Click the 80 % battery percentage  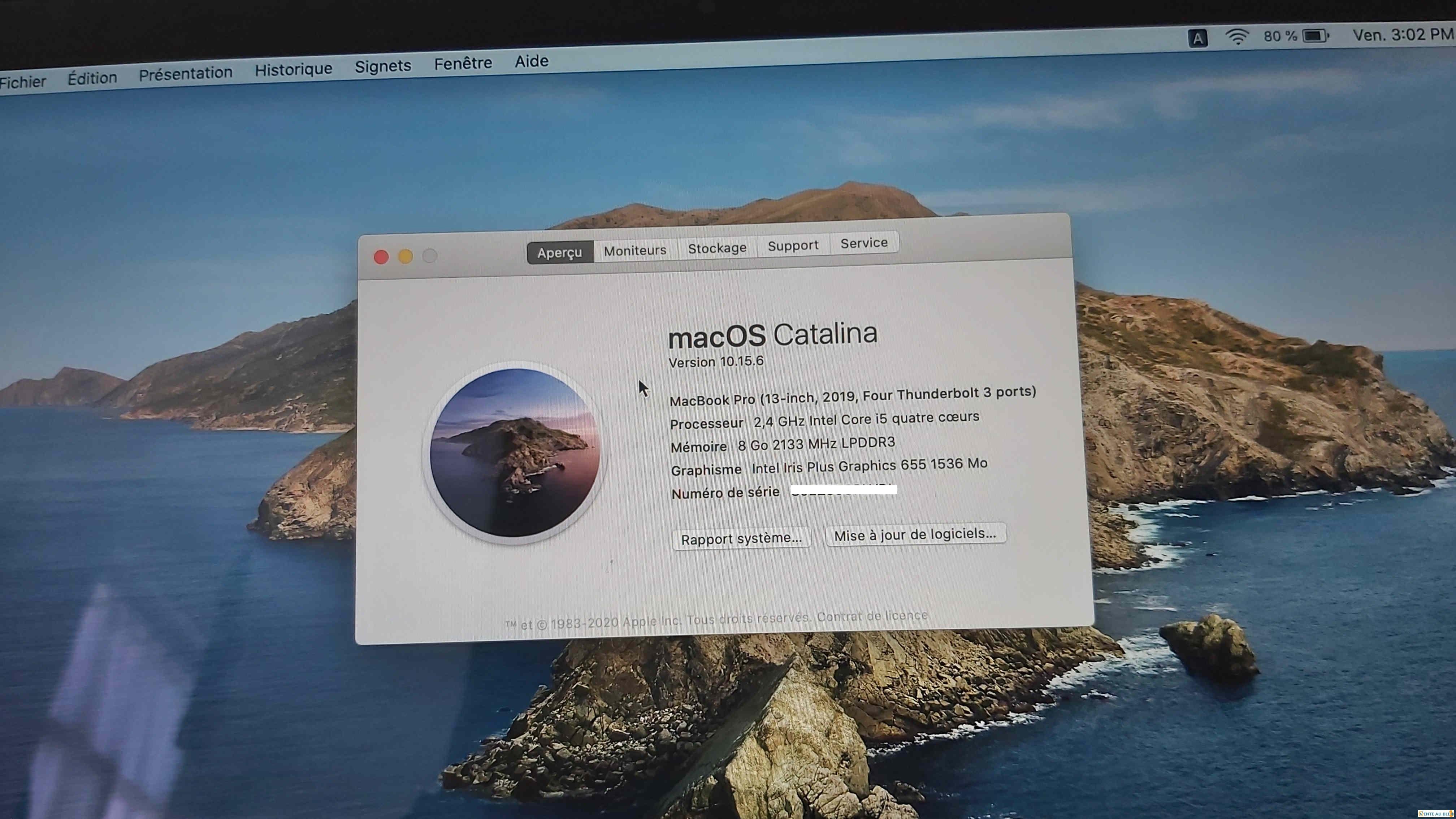point(1280,36)
